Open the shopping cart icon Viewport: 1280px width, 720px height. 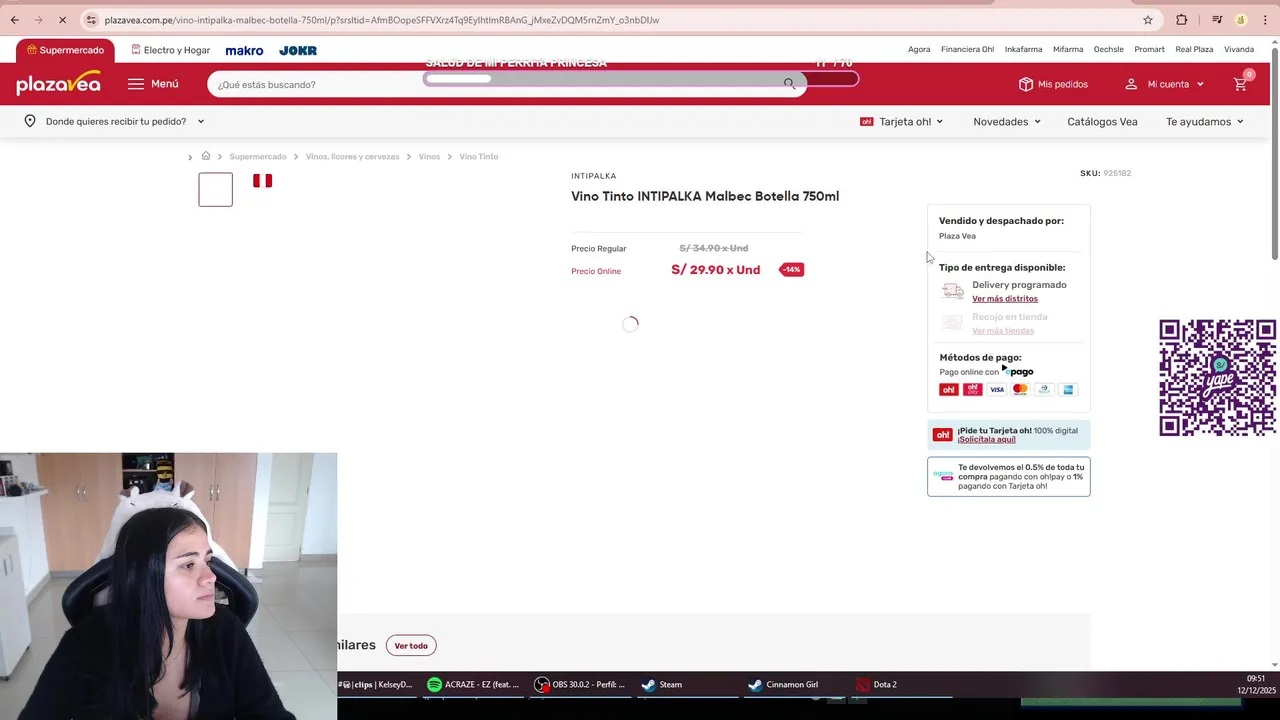coord(1241,84)
